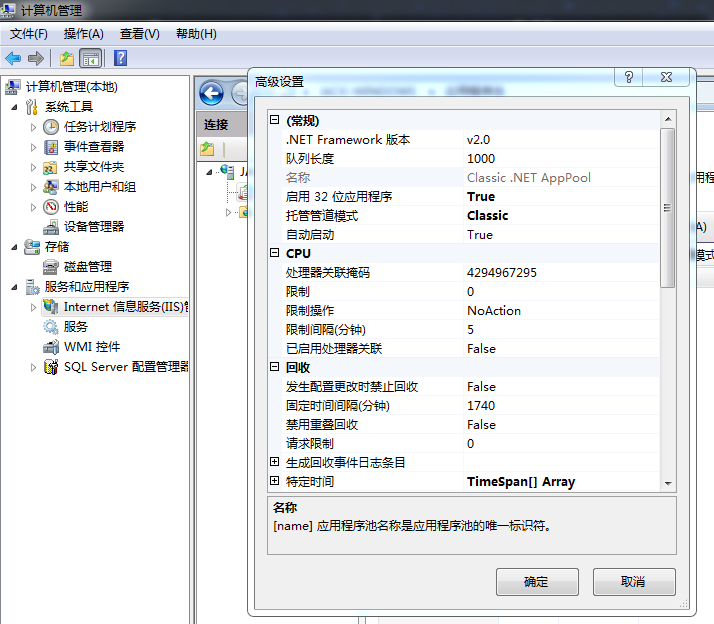714x624 pixels.
Task: Expand the 生成回收事件日志条目 property group
Action: 275,463
